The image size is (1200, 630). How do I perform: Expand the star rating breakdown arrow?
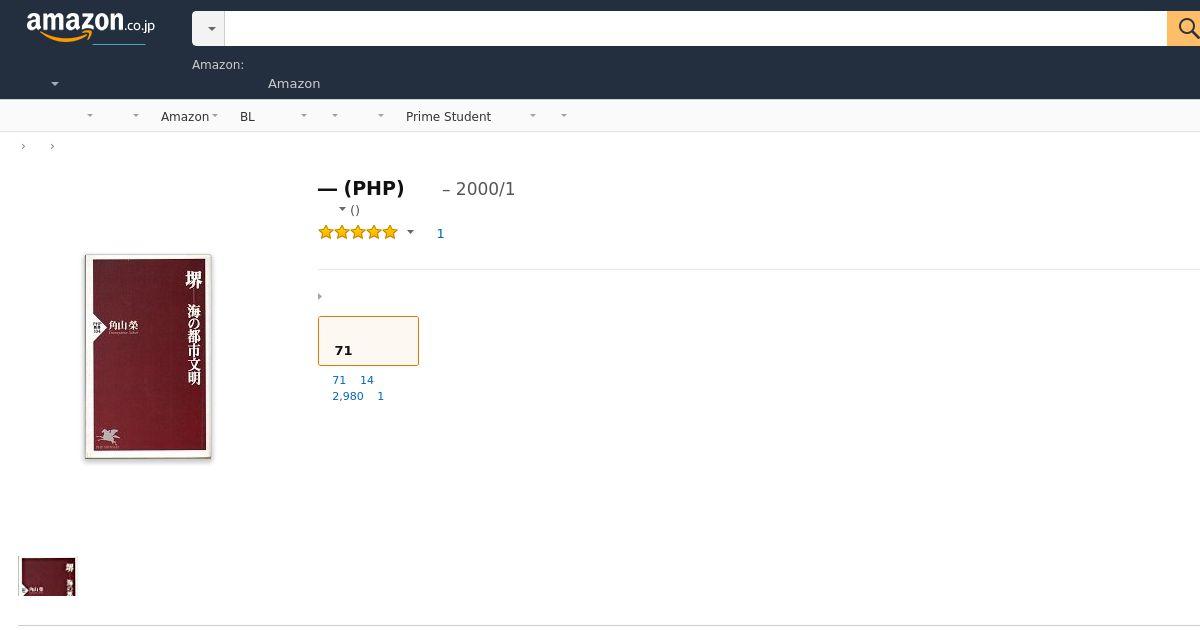tap(410, 233)
